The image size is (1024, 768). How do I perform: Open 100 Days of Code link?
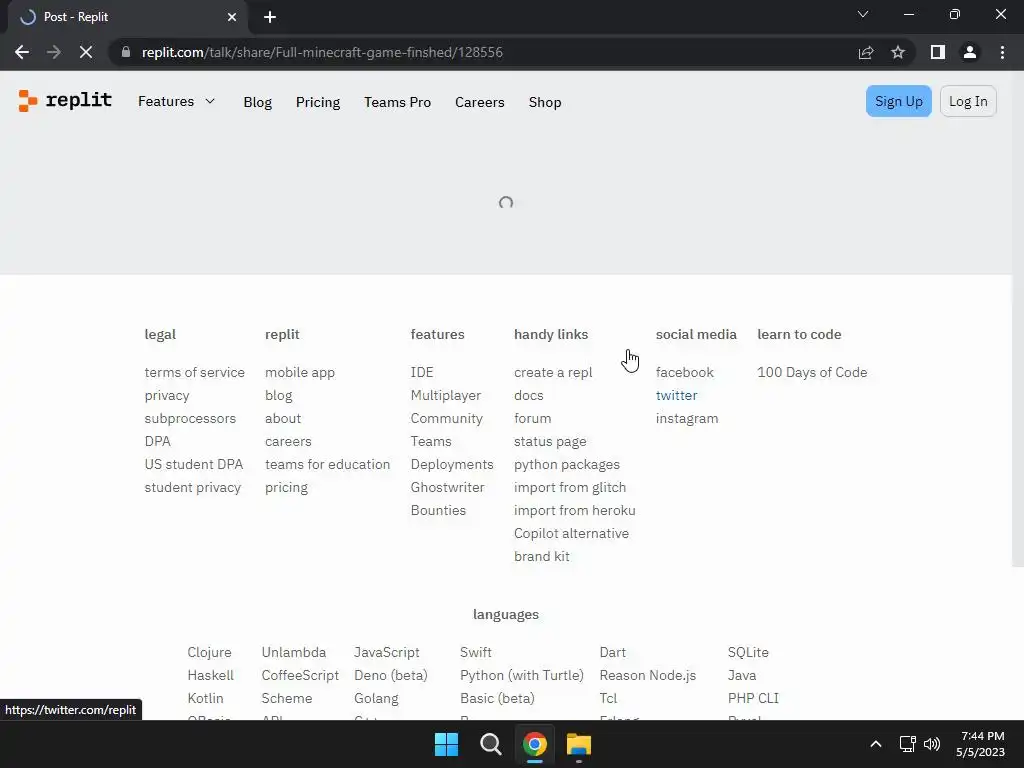click(x=812, y=372)
